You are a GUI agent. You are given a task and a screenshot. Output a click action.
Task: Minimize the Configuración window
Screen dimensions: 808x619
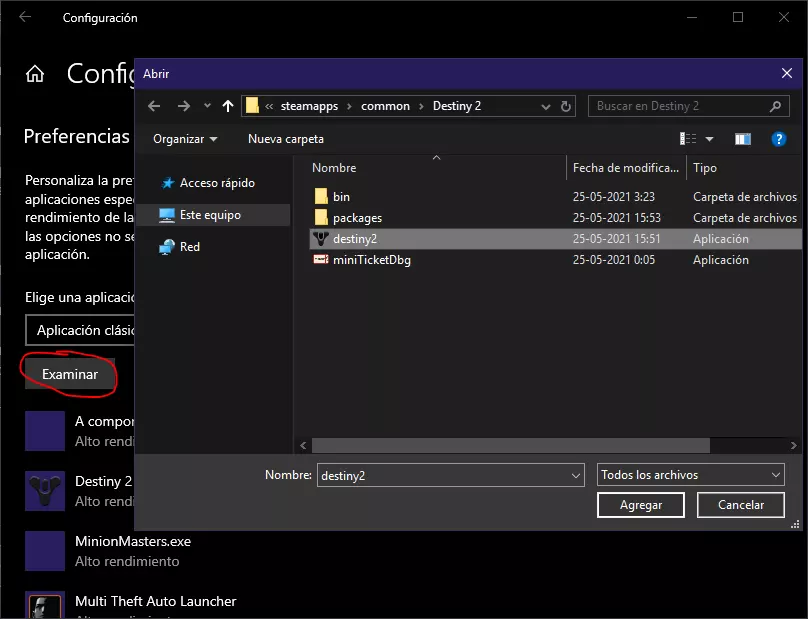pos(692,18)
